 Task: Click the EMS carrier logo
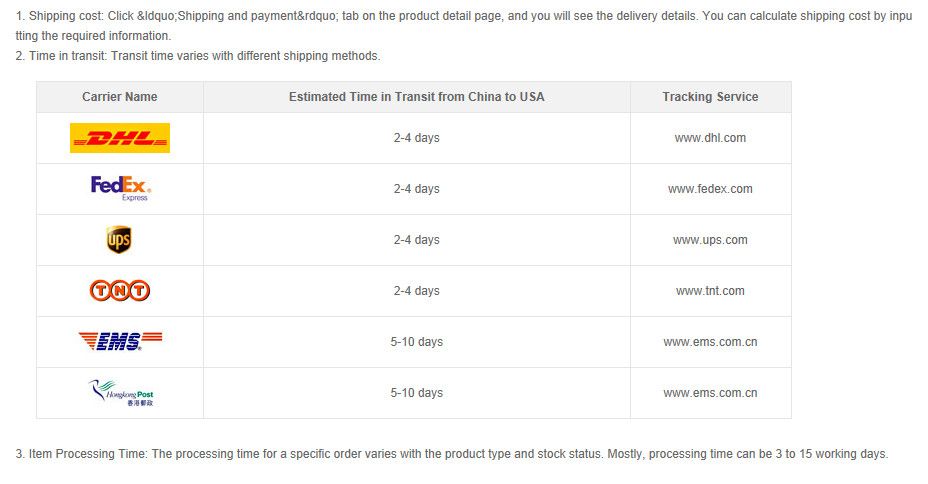click(x=120, y=341)
